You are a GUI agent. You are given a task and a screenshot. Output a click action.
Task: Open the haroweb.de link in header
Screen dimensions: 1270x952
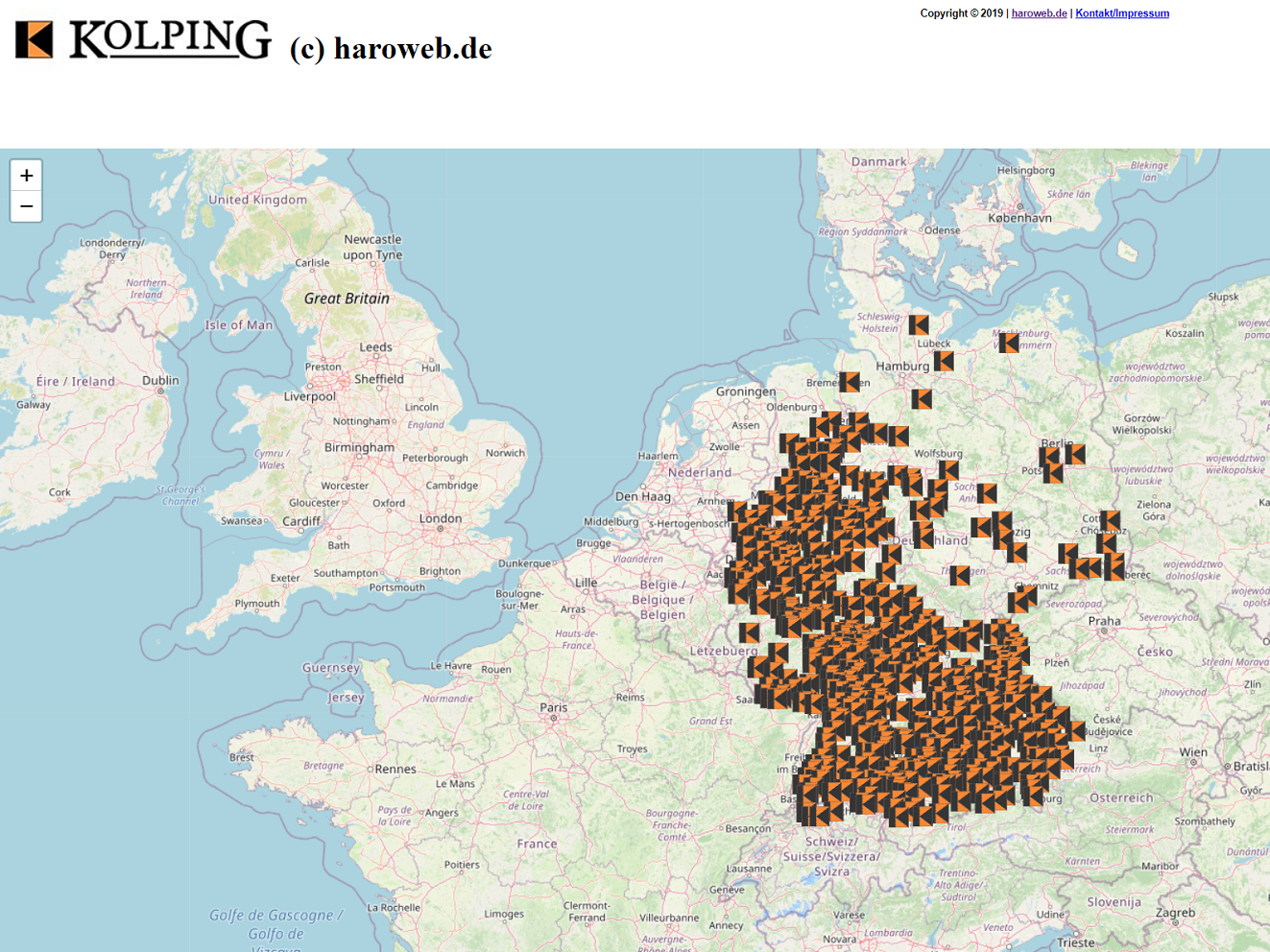(1039, 13)
